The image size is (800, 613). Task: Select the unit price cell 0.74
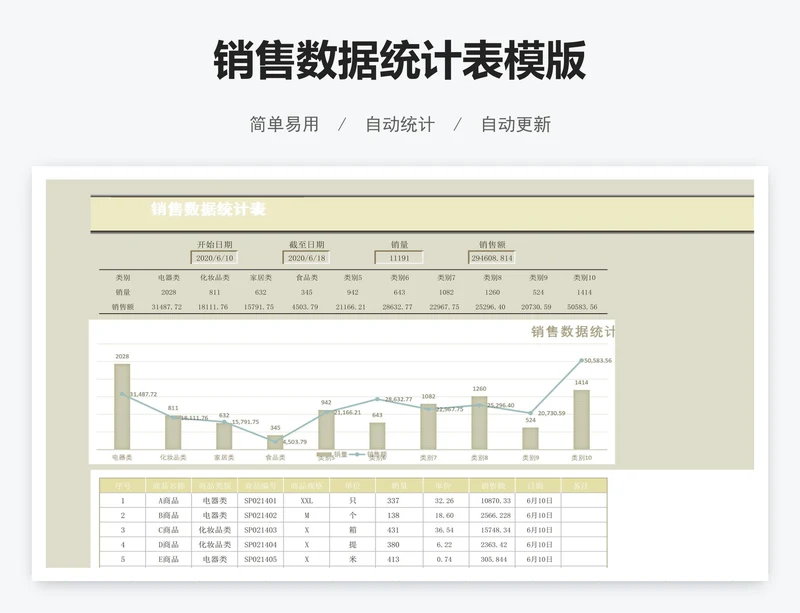pyautogui.click(x=444, y=559)
